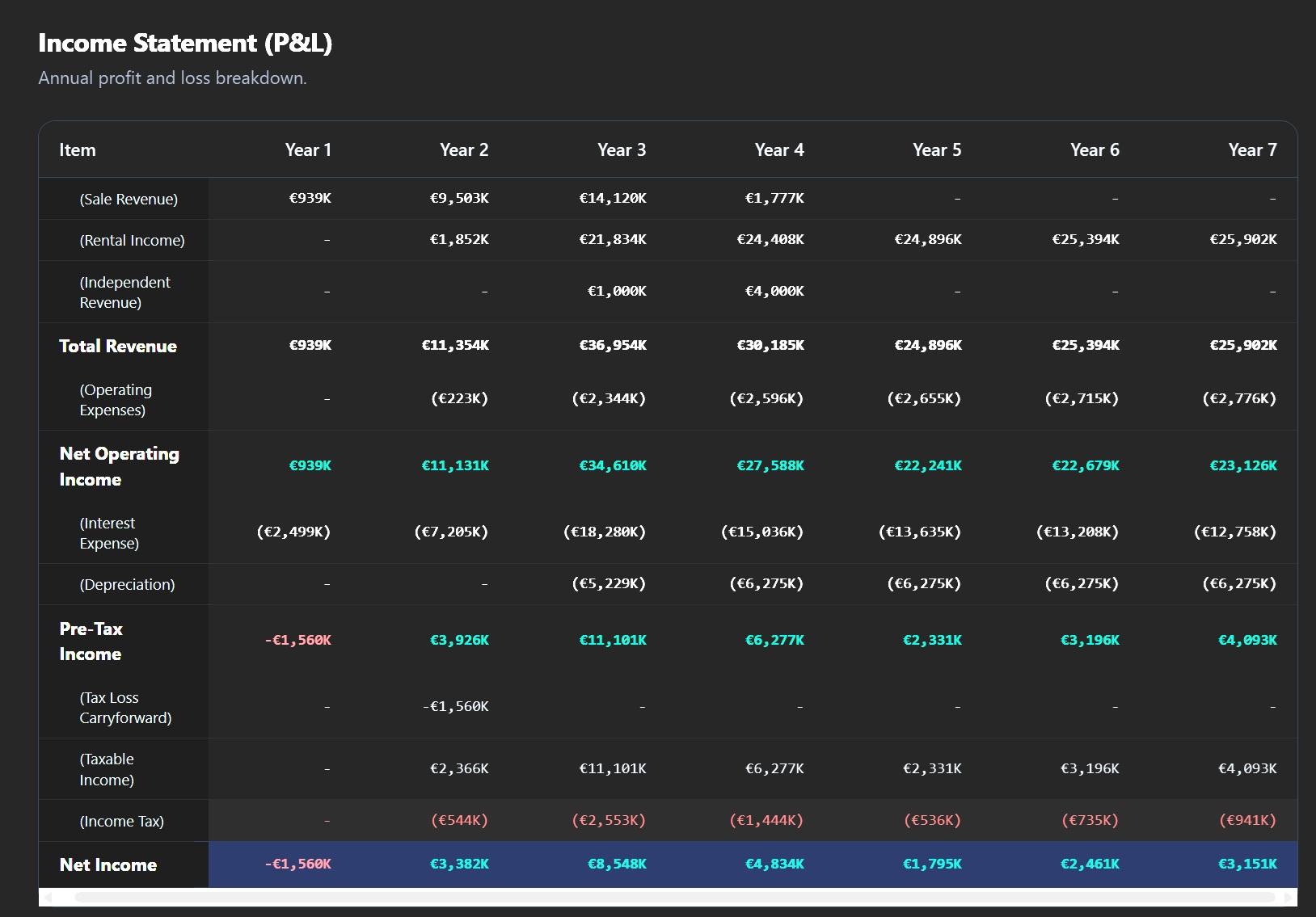Select the Total Revenue row label

pos(118,347)
